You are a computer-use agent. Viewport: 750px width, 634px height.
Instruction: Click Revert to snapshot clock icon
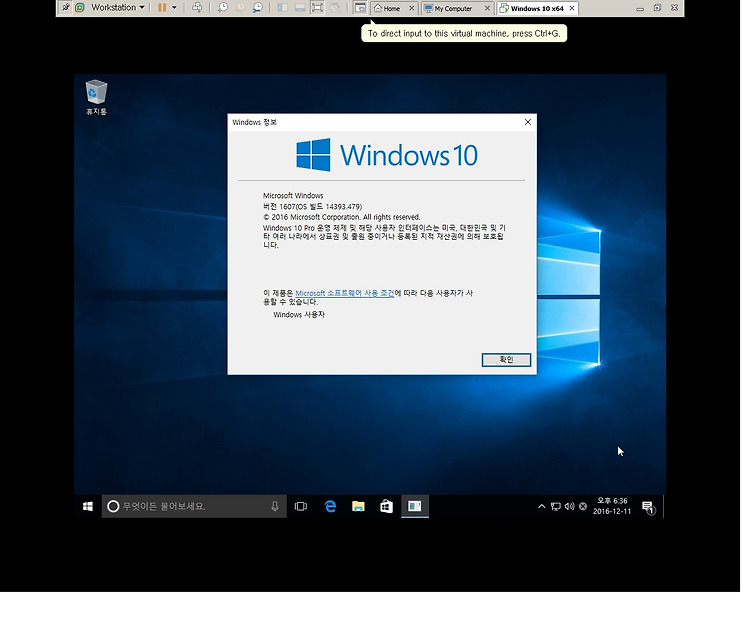pos(240,8)
